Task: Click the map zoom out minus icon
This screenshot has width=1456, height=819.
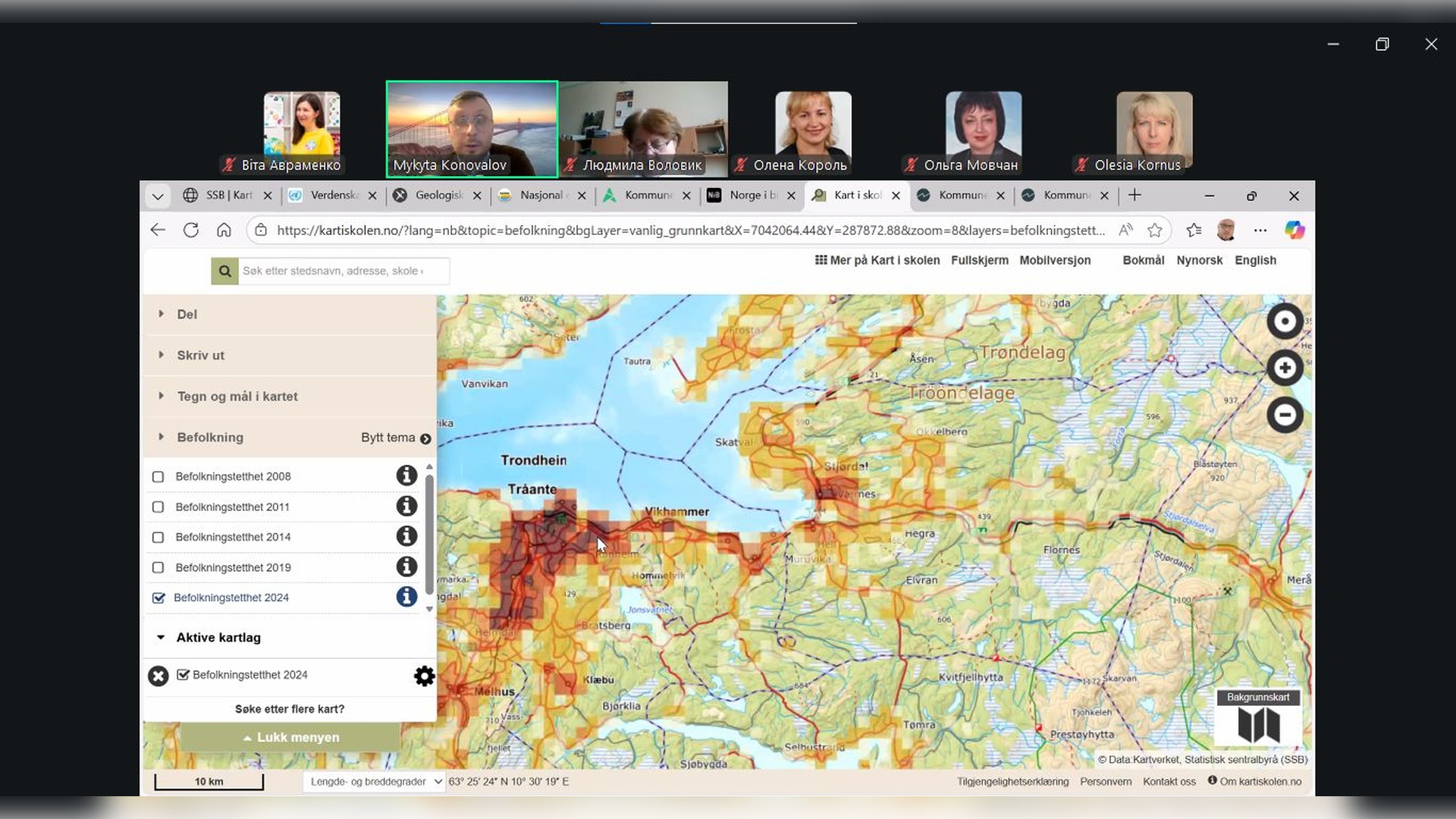Action: [1285, 415]
